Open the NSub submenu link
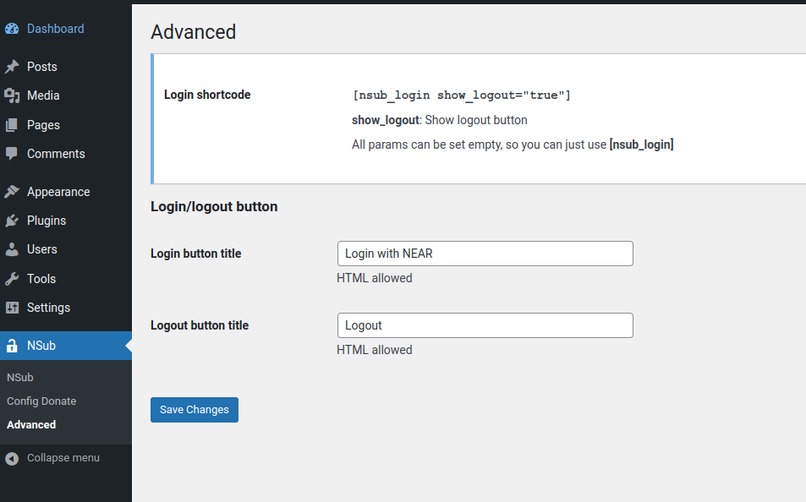 click(x=20, y=377)
